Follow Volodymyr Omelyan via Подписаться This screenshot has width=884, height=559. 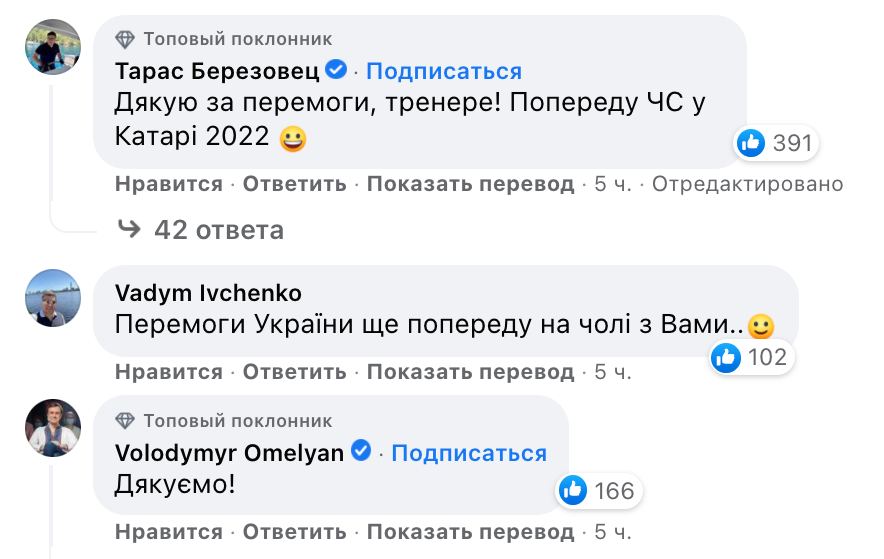coord(469,452)
